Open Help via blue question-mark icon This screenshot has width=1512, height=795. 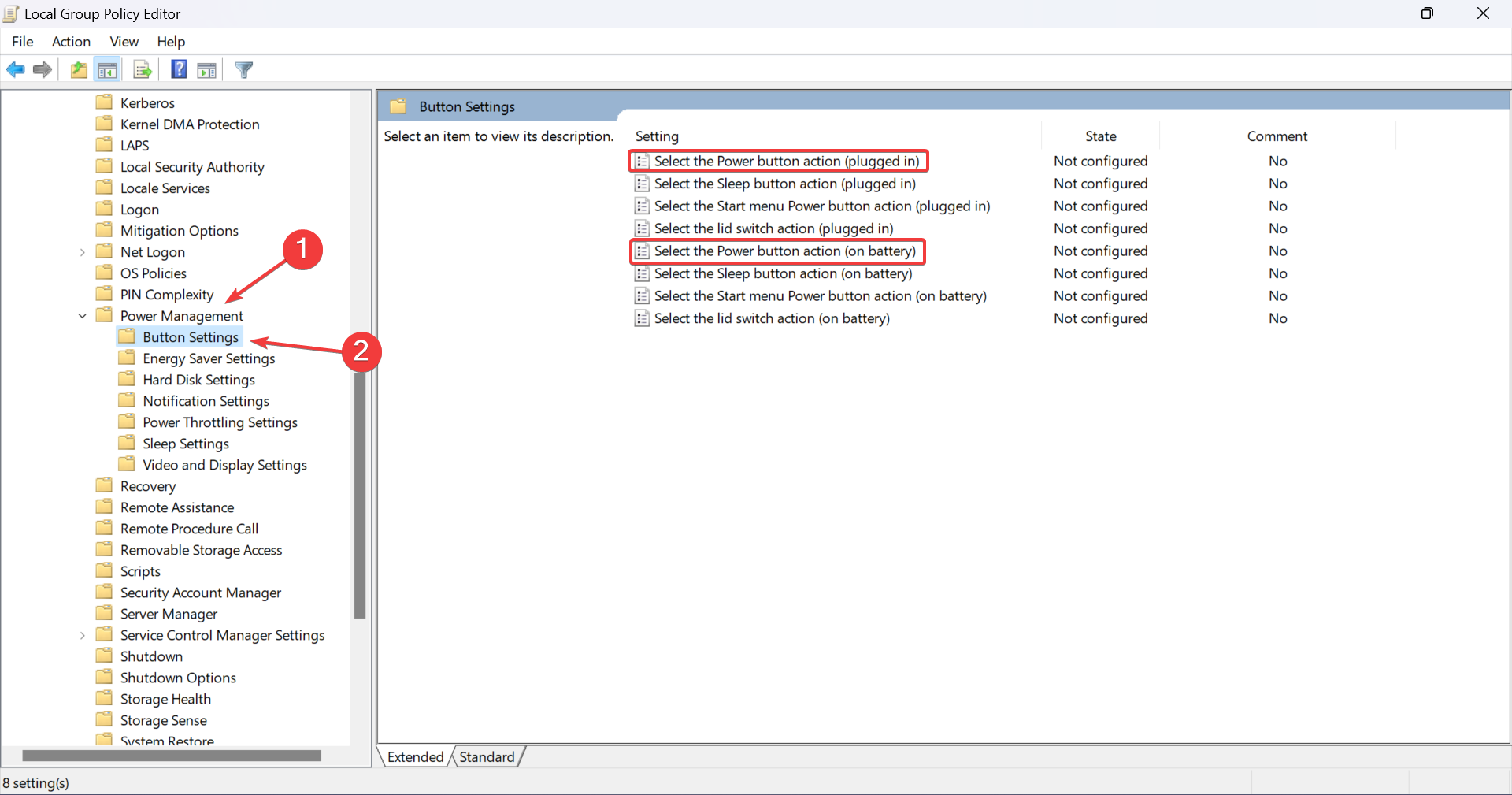tap(179, 70)
